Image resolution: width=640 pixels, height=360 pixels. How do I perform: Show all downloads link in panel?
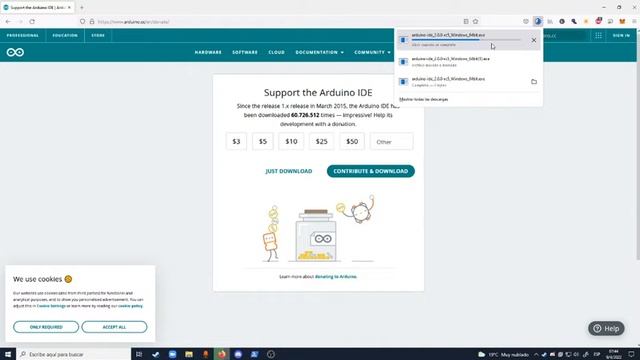(x=423, y=99)
